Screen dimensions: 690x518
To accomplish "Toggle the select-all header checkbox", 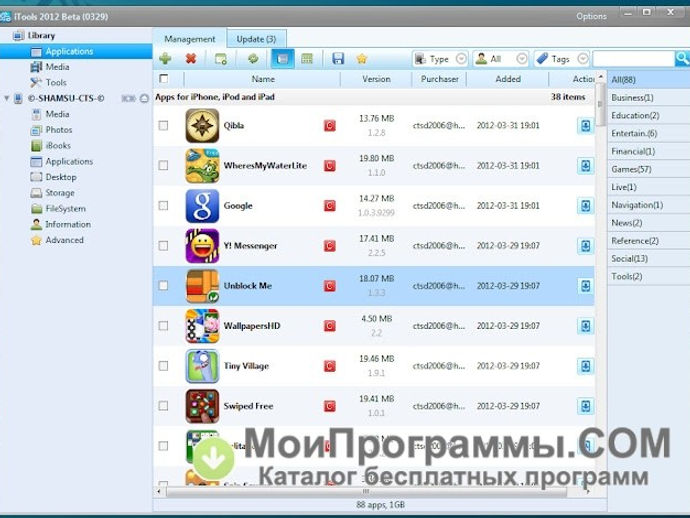I will coord(164,78).
